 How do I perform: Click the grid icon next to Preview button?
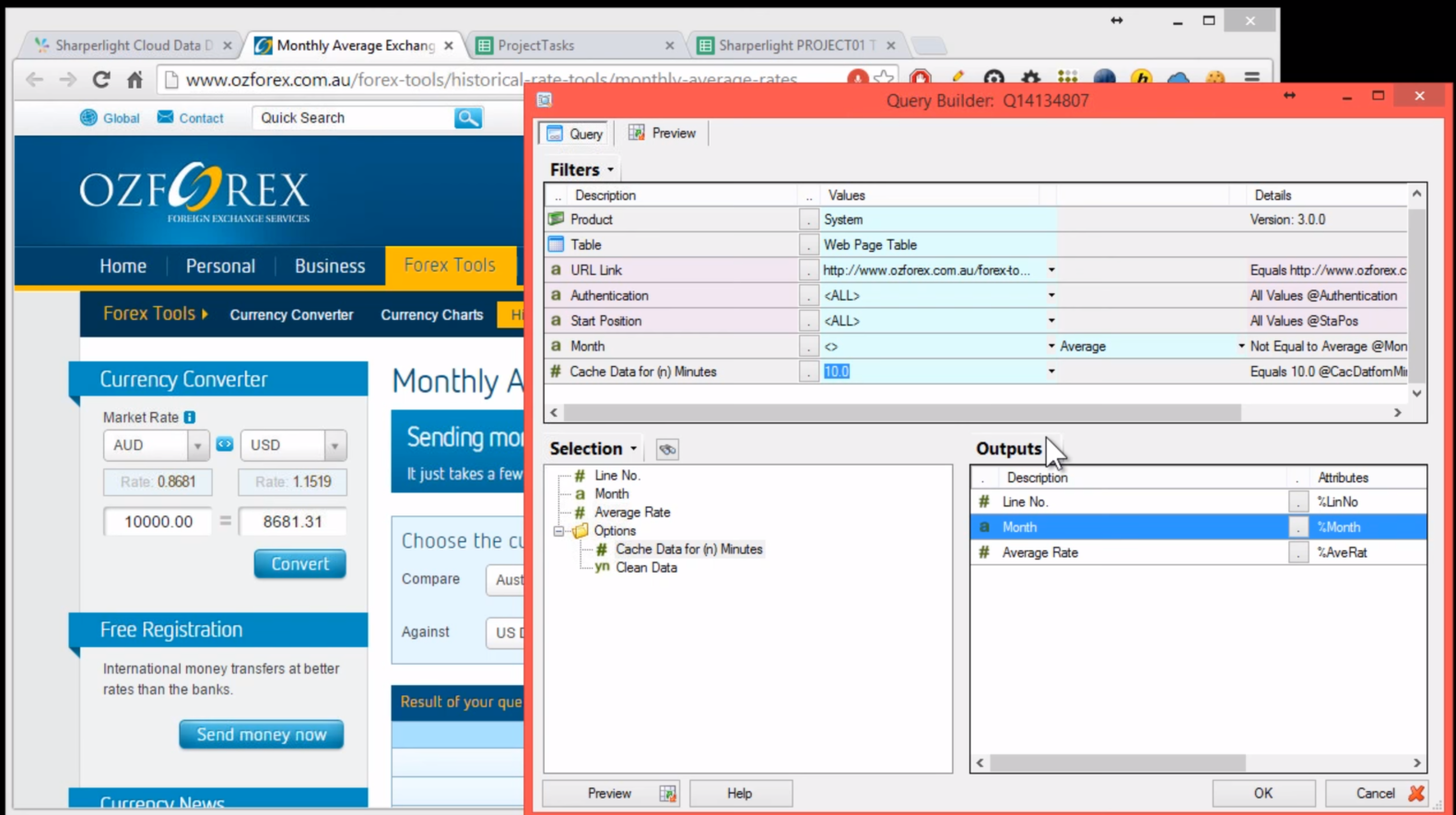click(668, 794)
